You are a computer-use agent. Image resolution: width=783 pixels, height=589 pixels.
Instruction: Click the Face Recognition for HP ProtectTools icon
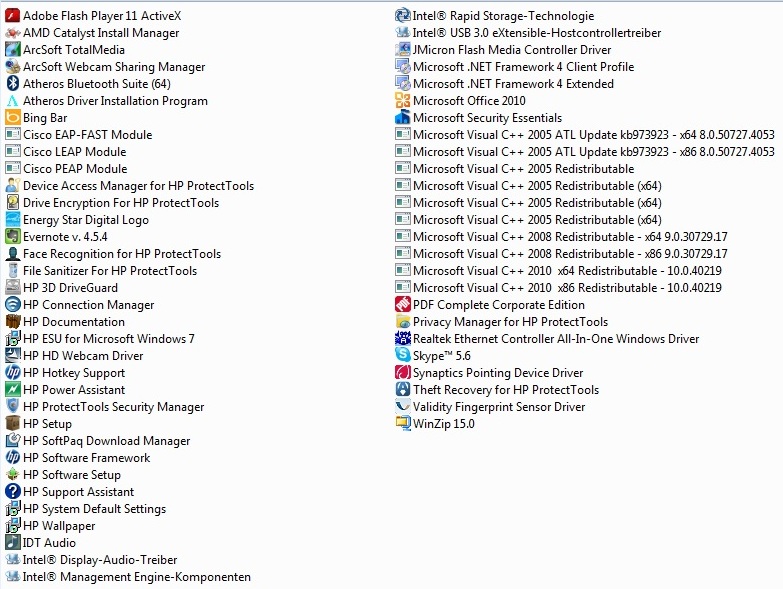pyautogui.click(x=12, y=254)
